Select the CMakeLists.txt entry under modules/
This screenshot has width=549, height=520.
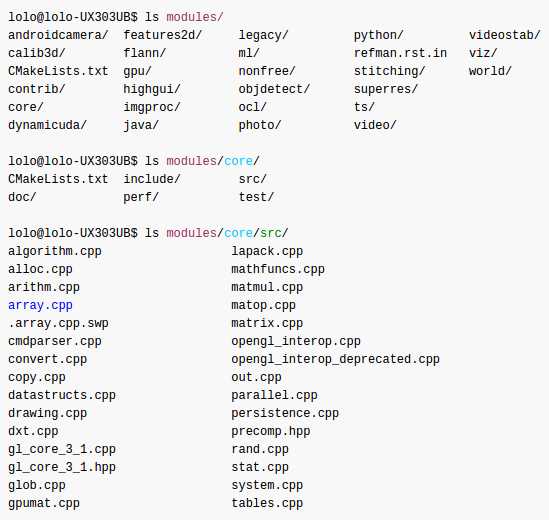tap(58, 71)
